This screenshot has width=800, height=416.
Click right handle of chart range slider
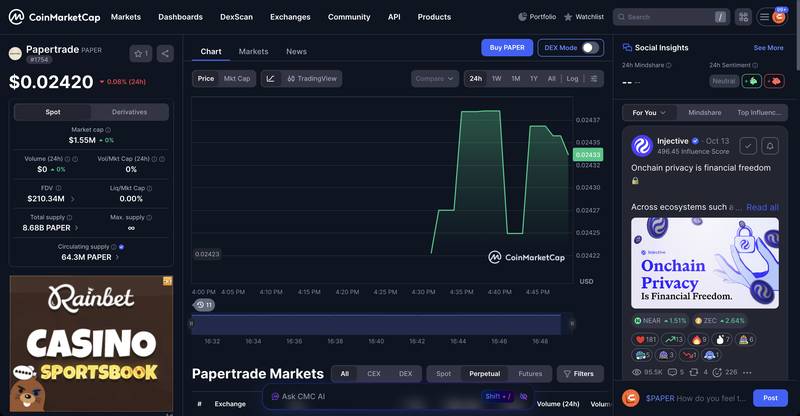(572, 323)
